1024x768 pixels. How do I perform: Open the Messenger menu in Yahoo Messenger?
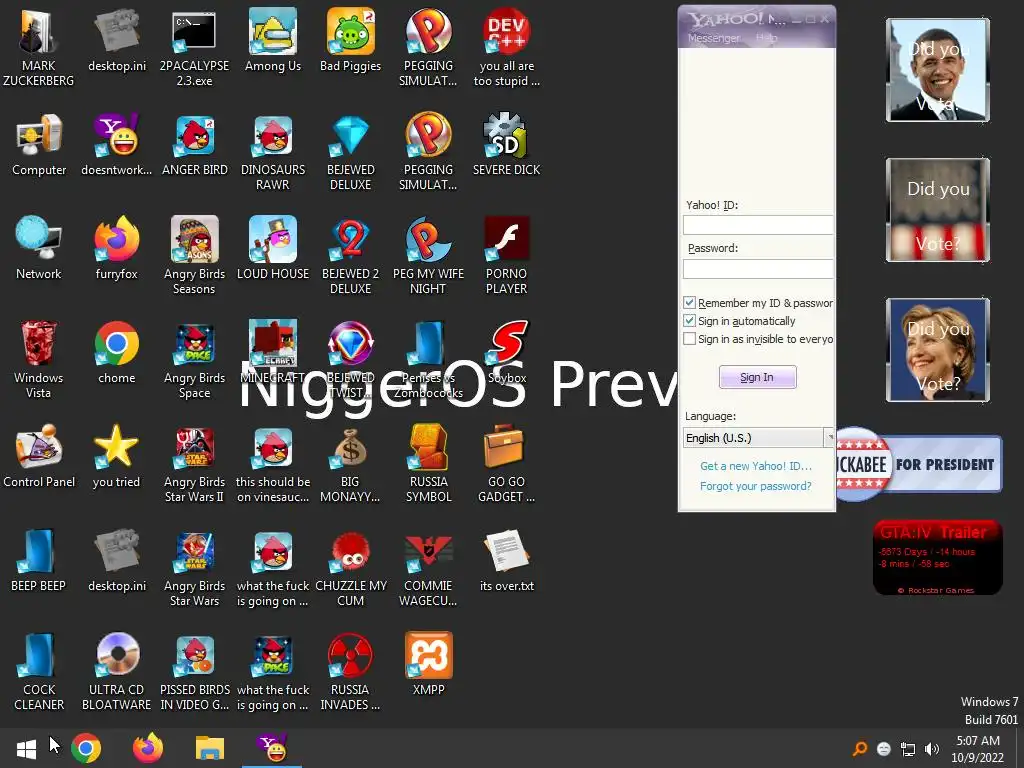(x=714, y=39)
